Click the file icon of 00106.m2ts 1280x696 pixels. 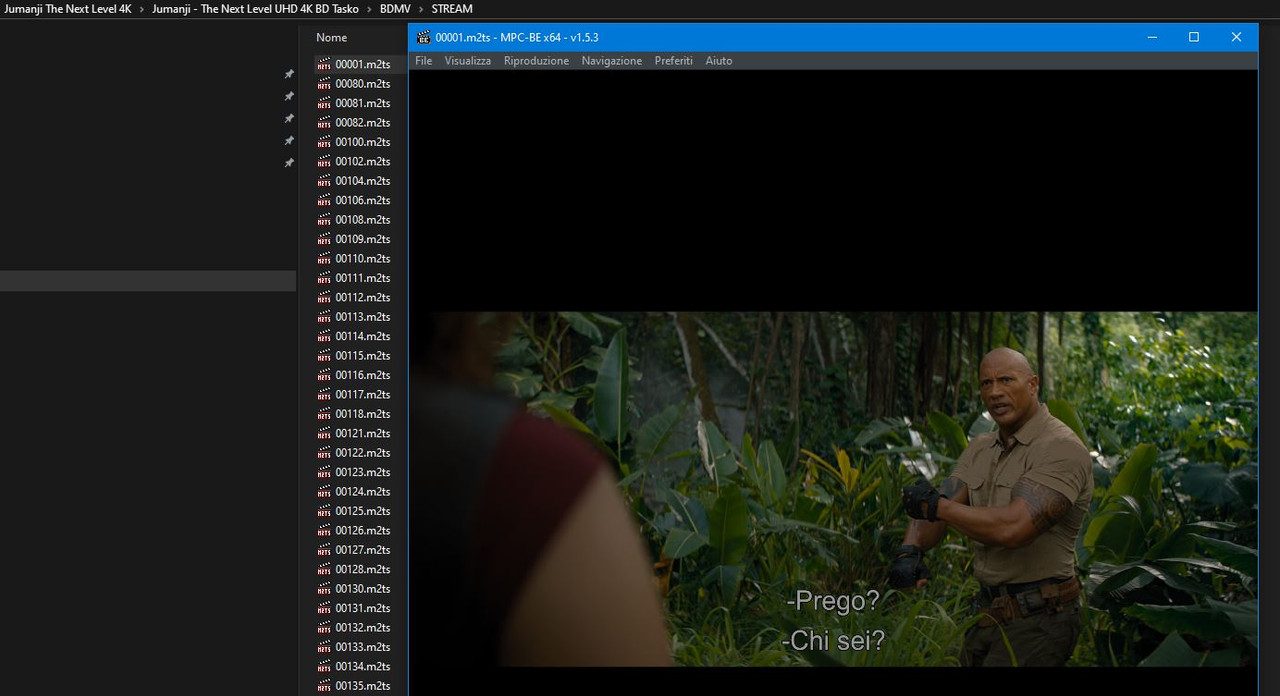tap(324, 200)
